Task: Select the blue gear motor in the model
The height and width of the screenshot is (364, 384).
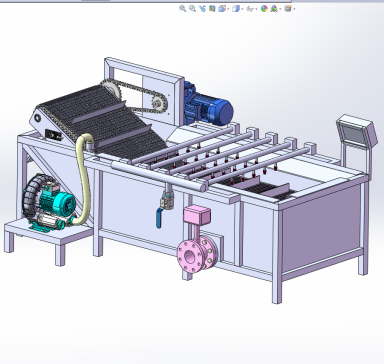Action: tap(207, 105)
